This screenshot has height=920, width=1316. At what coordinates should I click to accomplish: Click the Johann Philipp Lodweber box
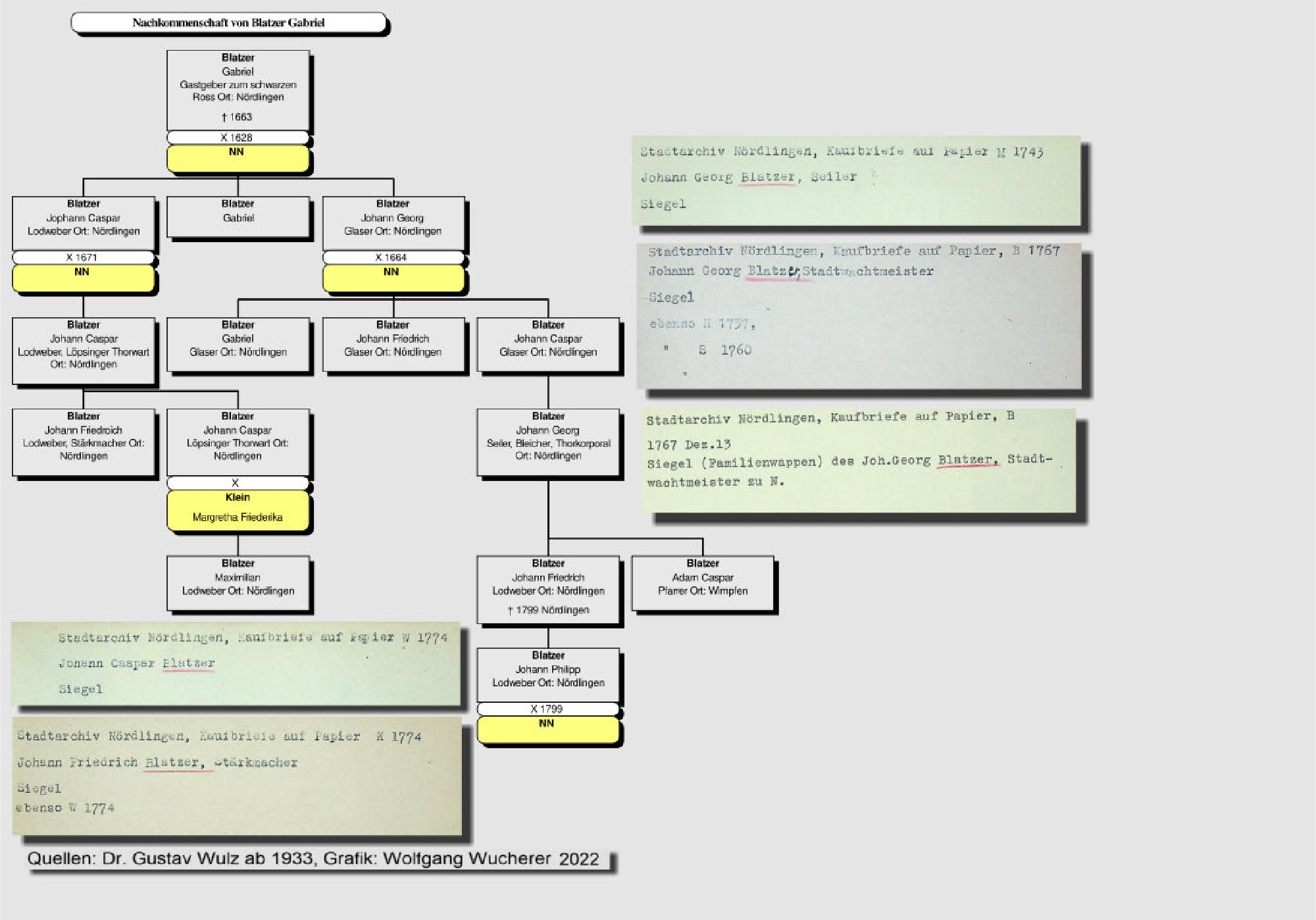click(x=548, y=675)
